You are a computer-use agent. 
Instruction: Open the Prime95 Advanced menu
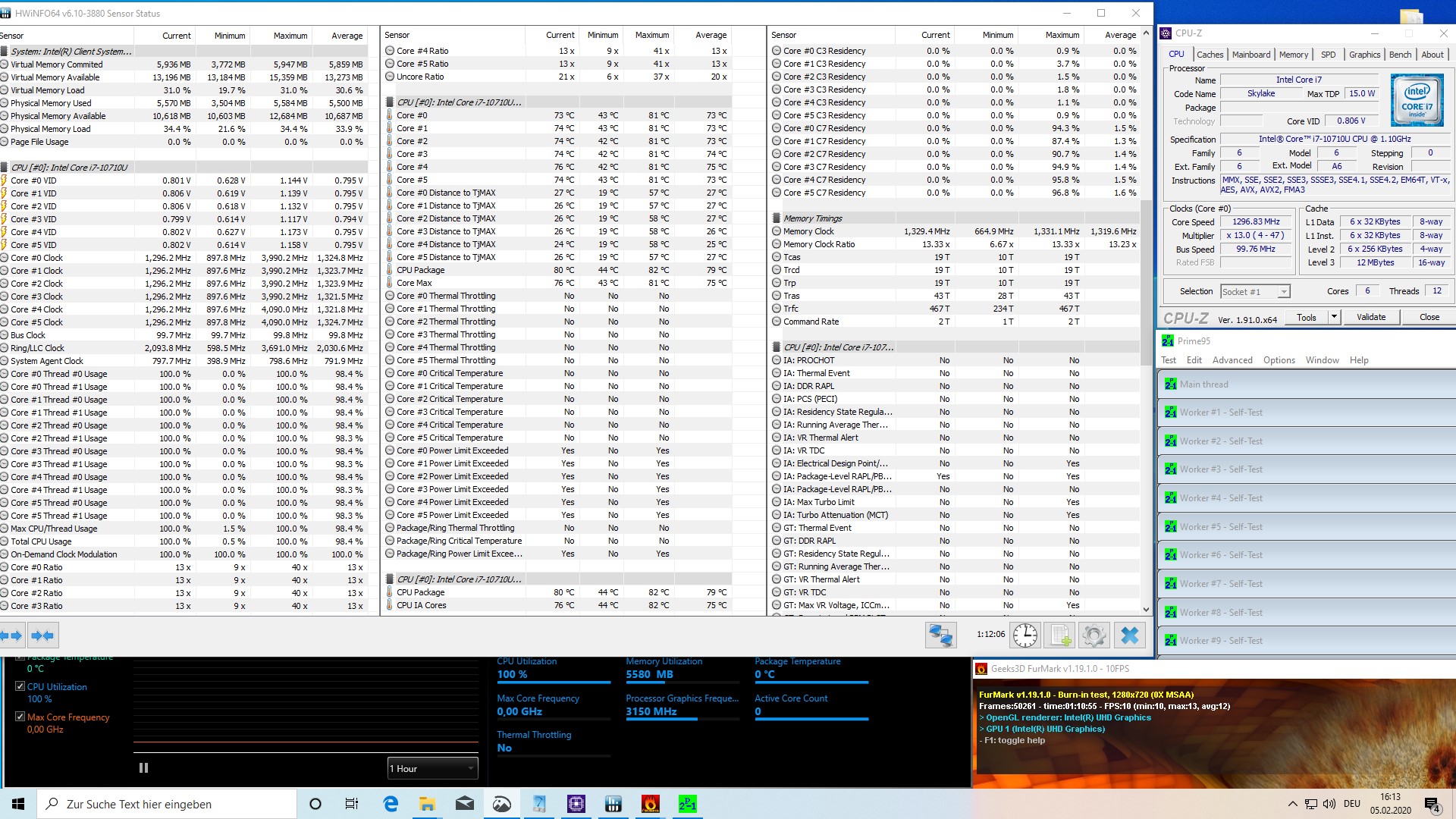point(1232,360)
